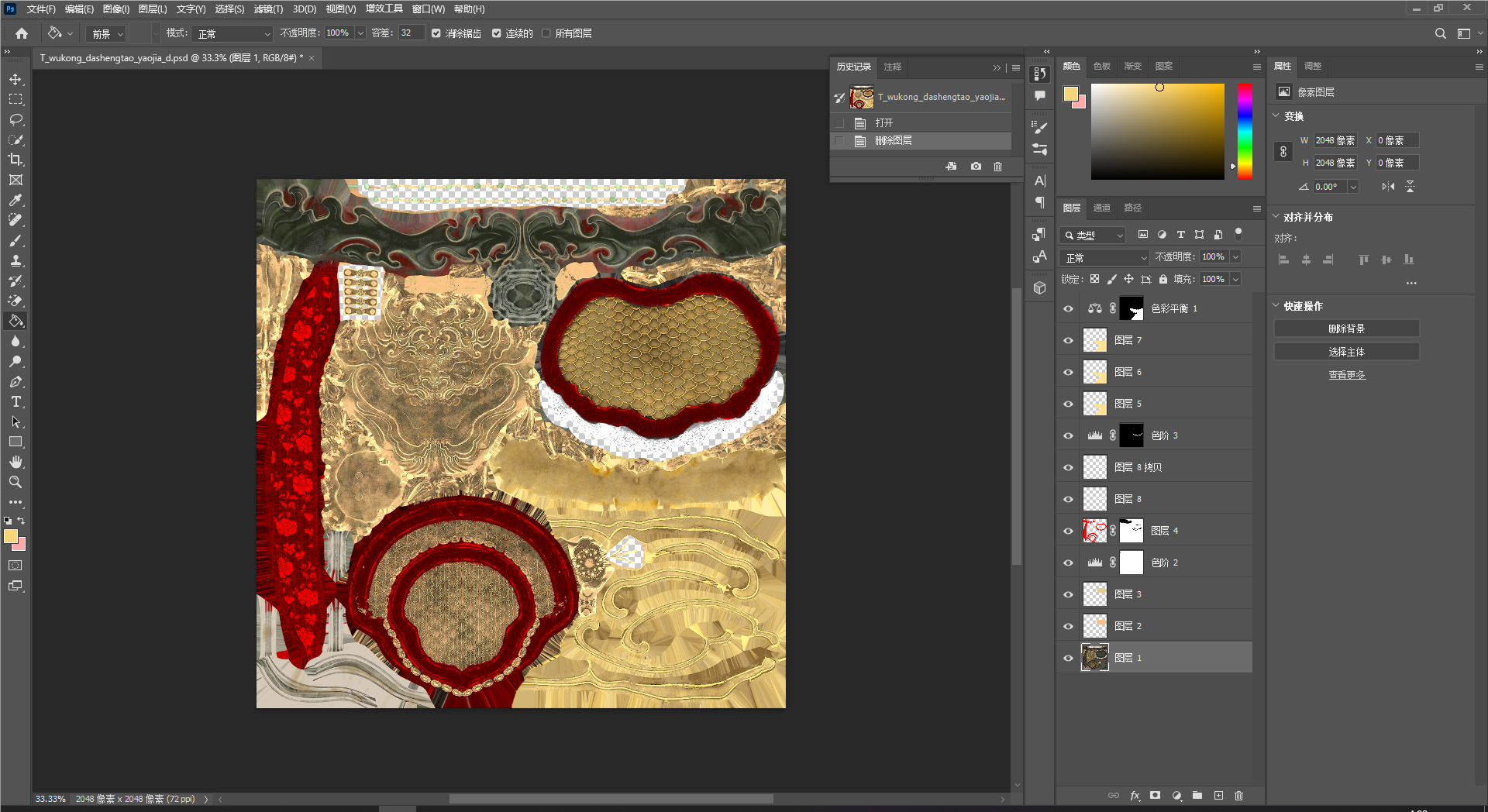Switch to the 通道 (Channels) tab
1488x812 pixels.
1101,208
